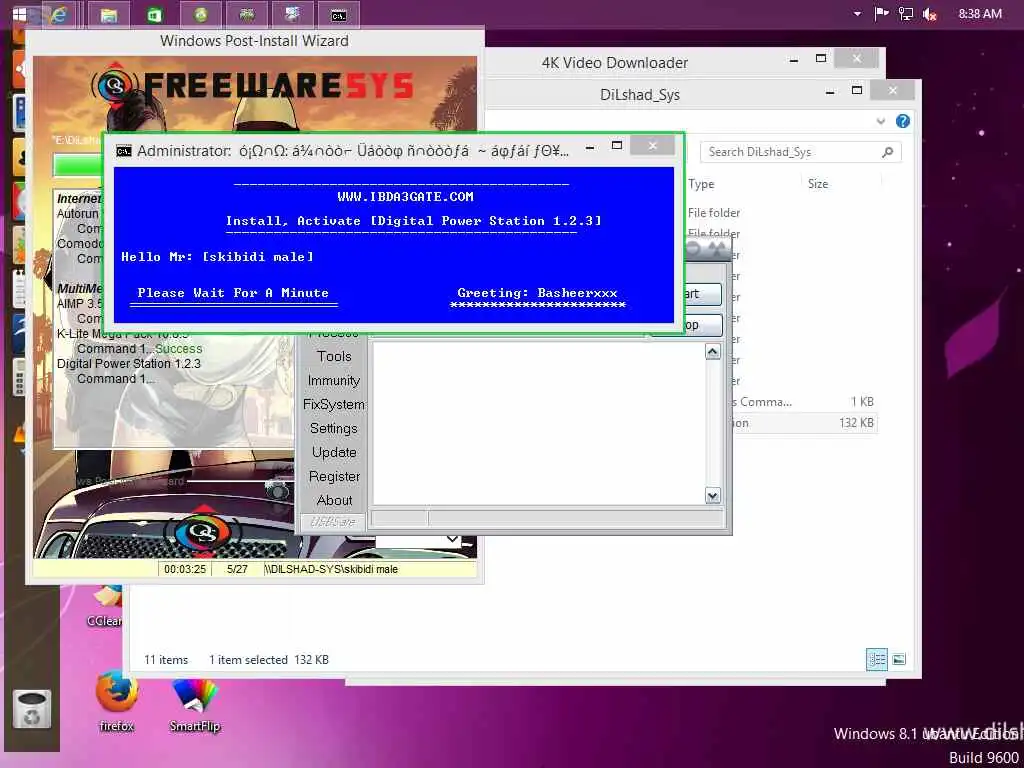Open the Windows Start button

pos(20,14)
